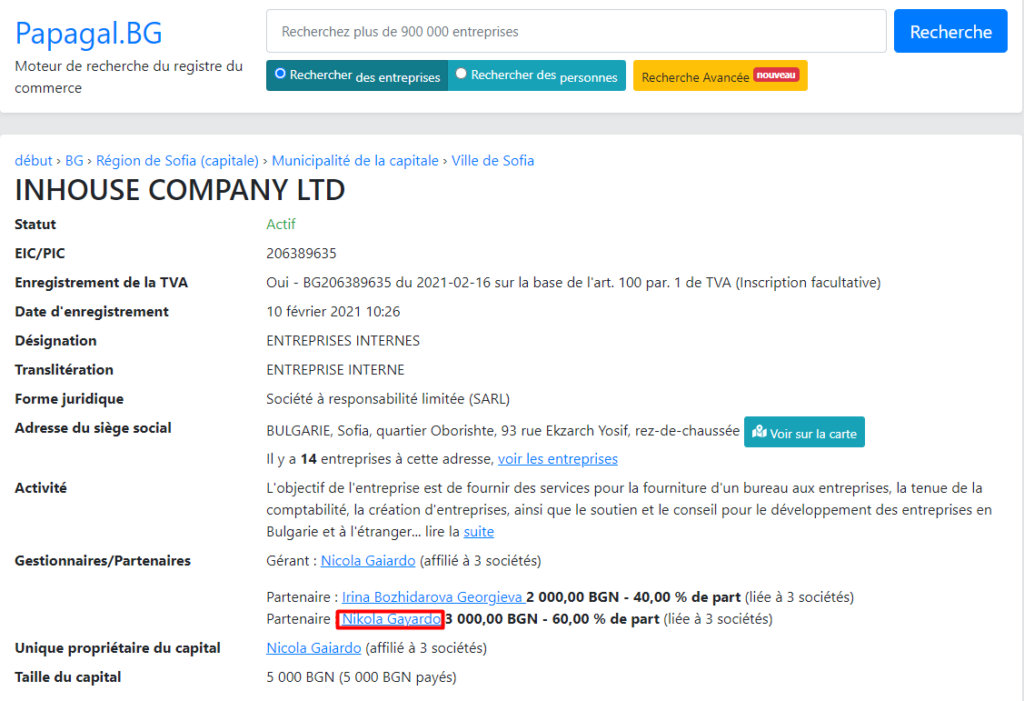
Task: Click '3 000,00 BGN - 60,00 % de part'
Action: click(552, 619)
